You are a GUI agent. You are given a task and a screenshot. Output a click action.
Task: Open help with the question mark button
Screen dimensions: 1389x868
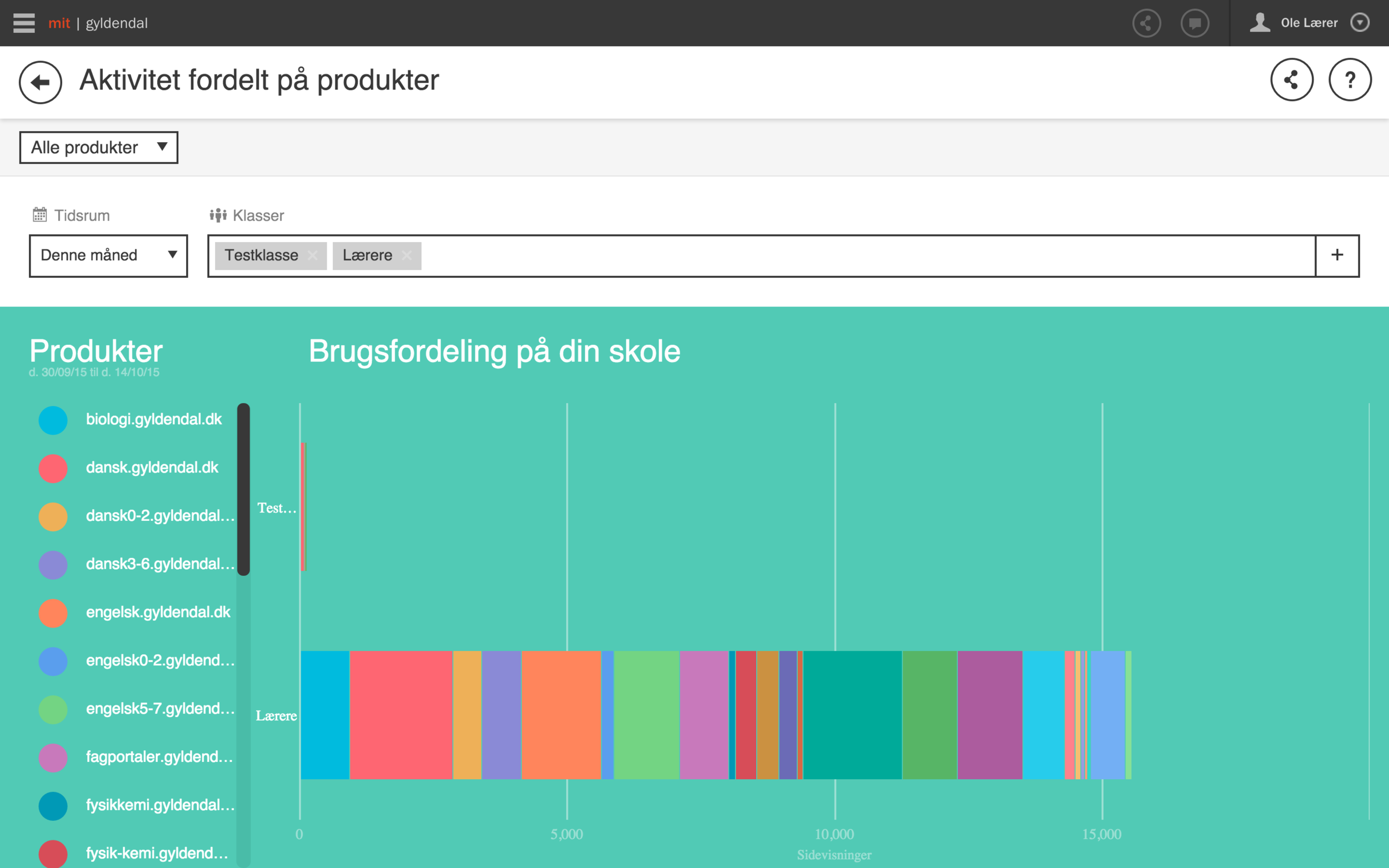coord(1350,80)
